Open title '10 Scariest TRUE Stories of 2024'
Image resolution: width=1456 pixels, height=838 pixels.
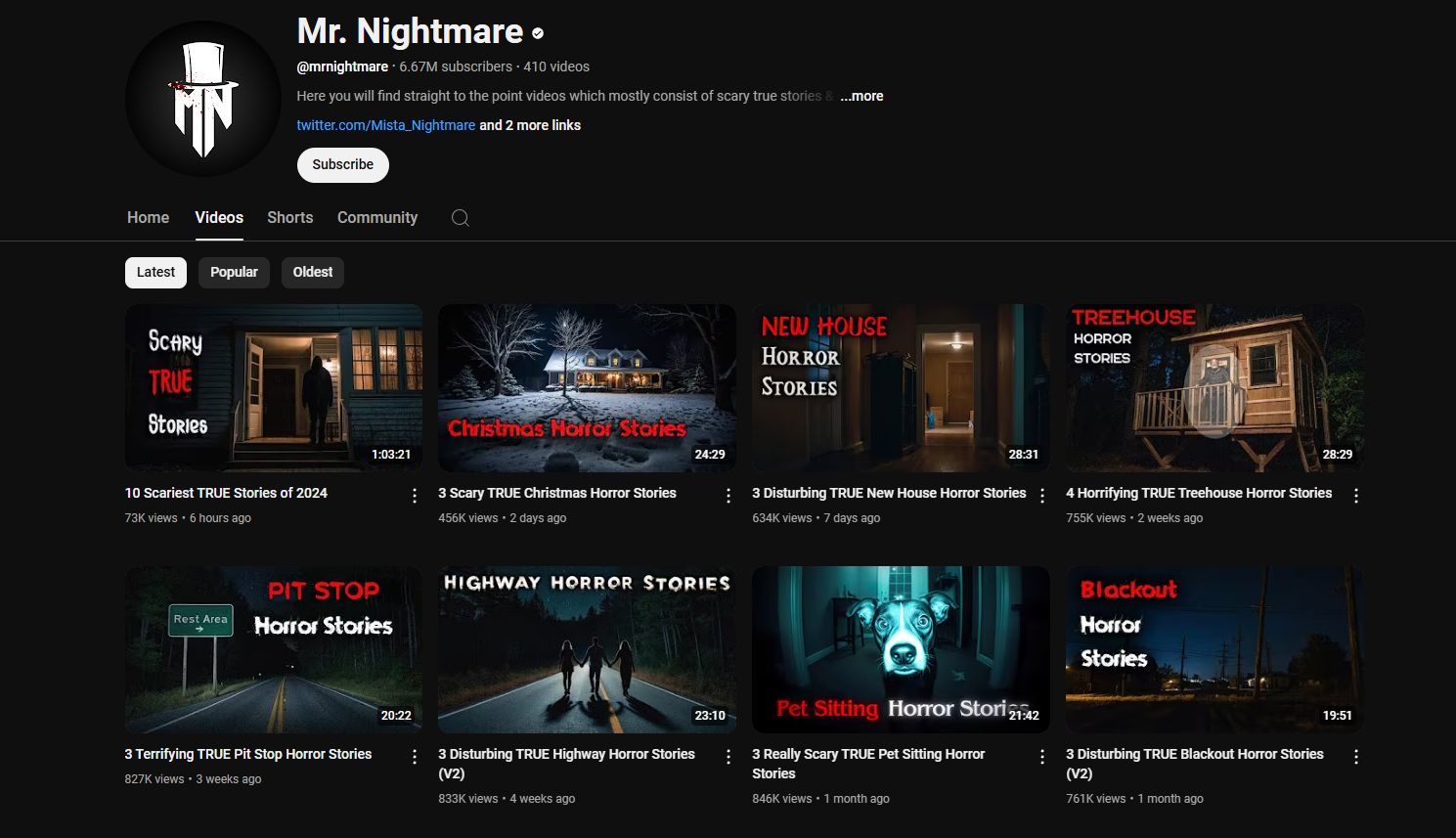point(226,493)
